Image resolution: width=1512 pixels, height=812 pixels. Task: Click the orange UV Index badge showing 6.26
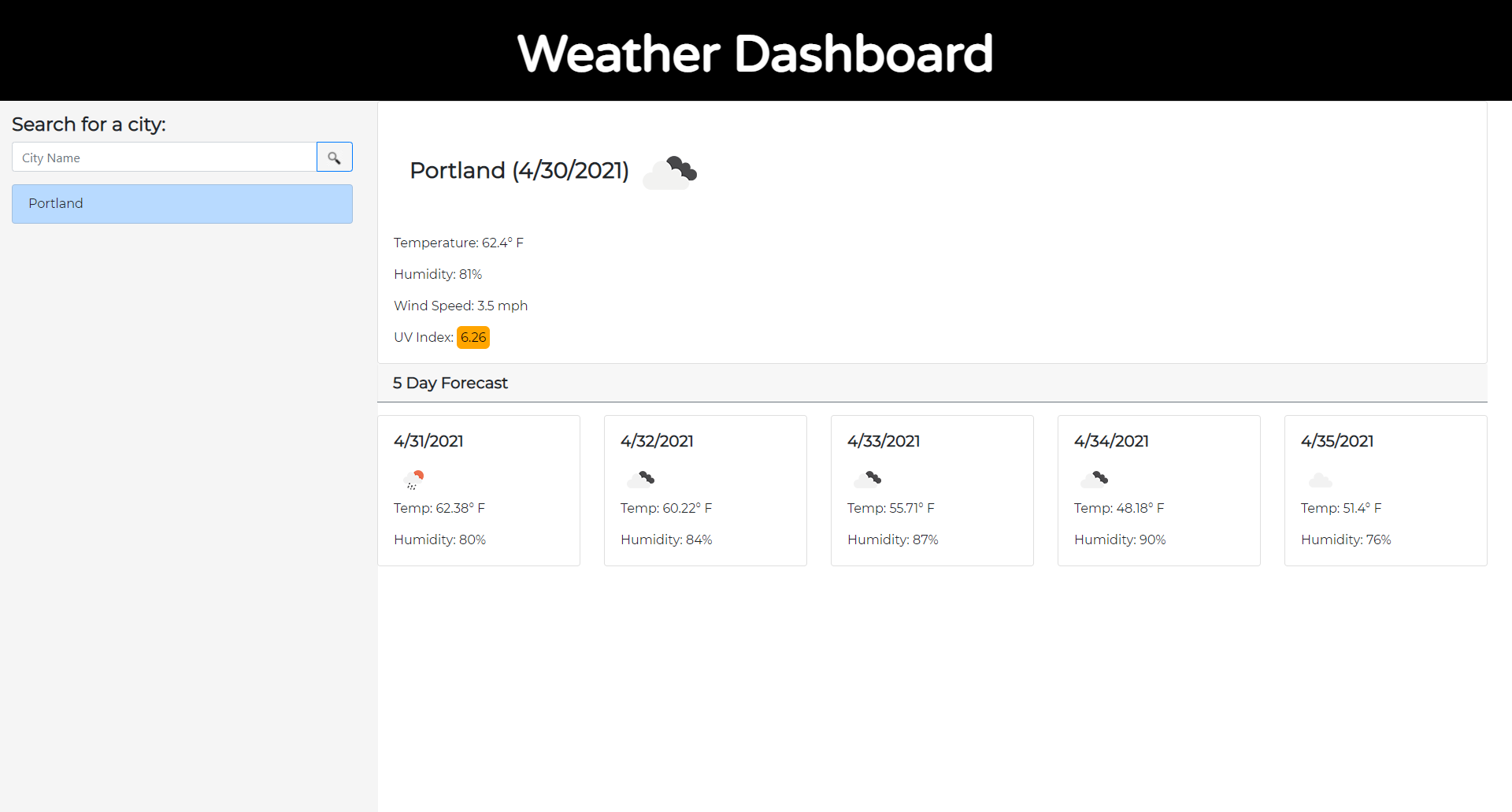coord(472,337)
